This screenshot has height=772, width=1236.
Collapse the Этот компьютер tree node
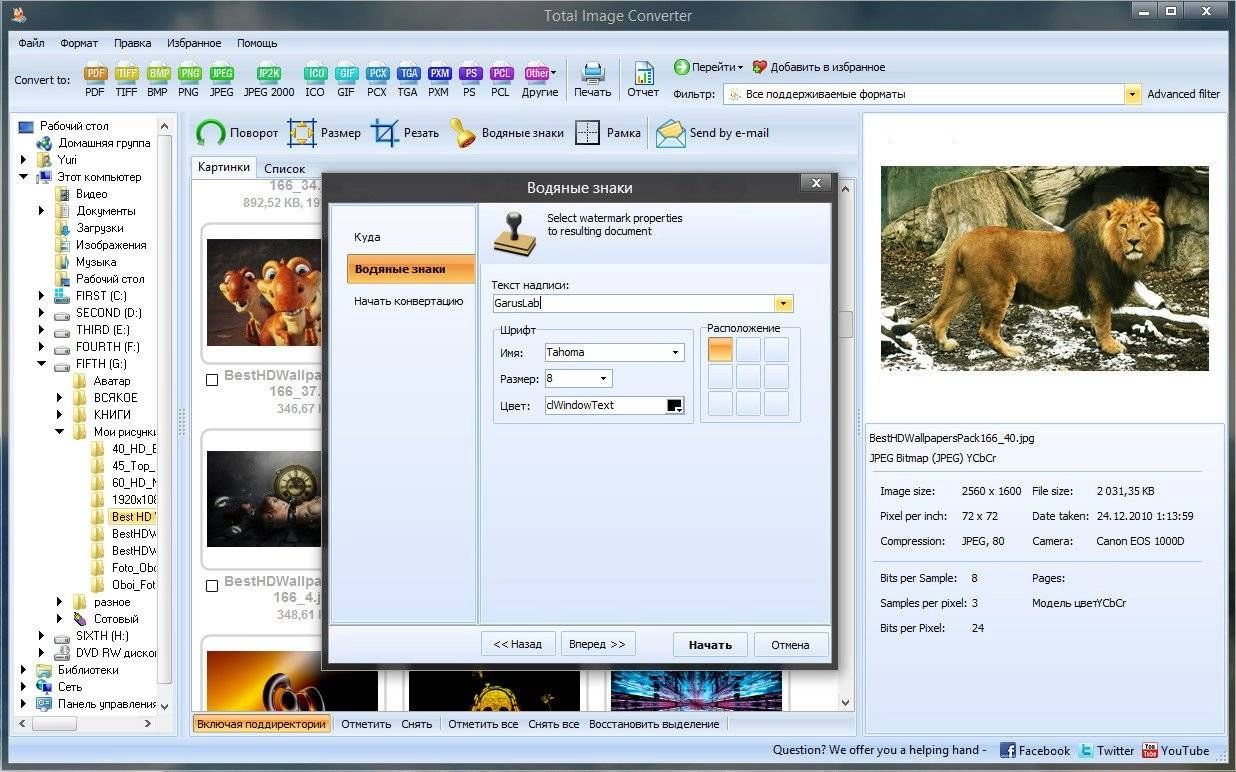pyautogui.click(x=24, y=177)
